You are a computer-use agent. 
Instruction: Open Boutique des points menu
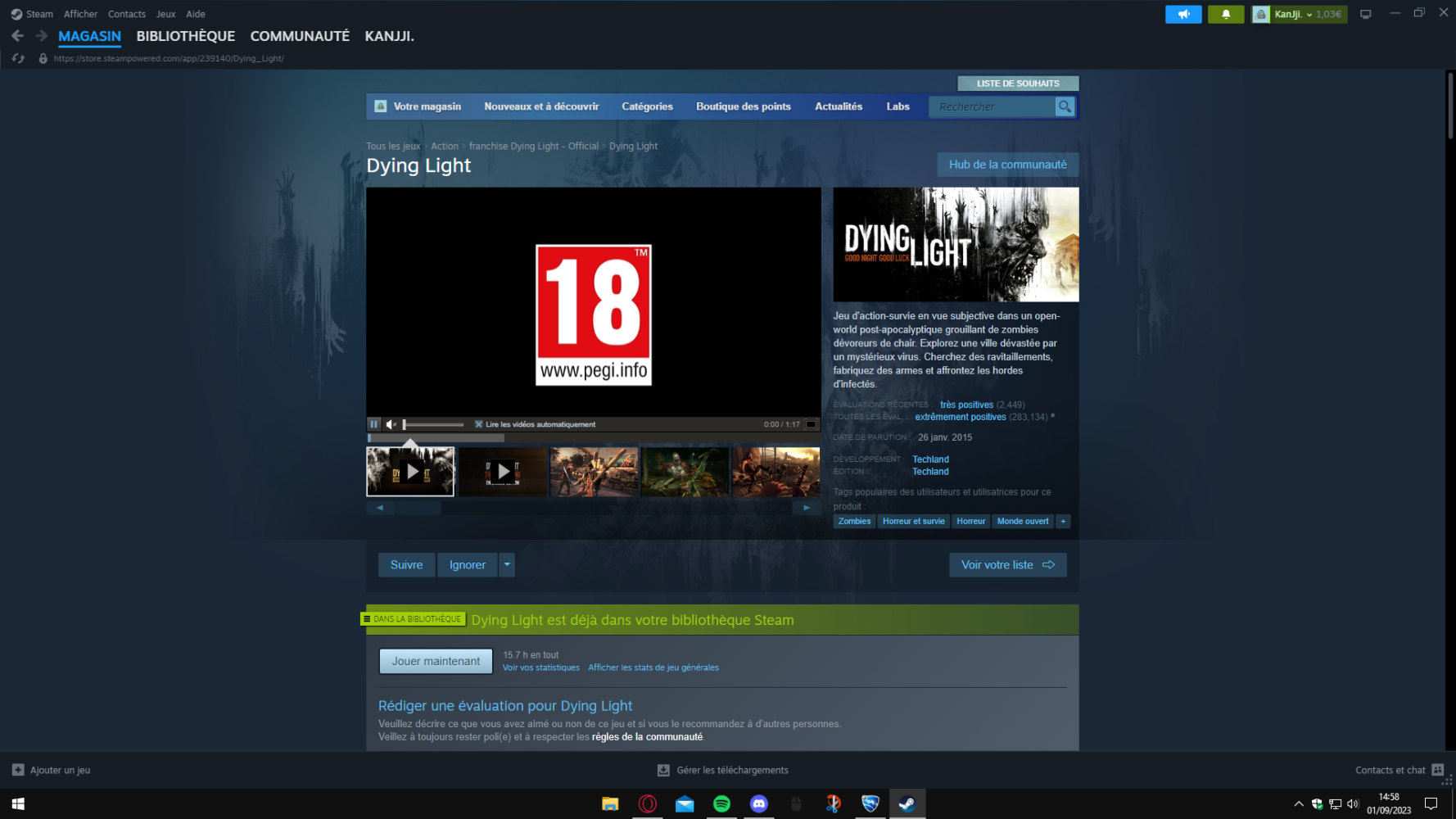click(744, 106)
